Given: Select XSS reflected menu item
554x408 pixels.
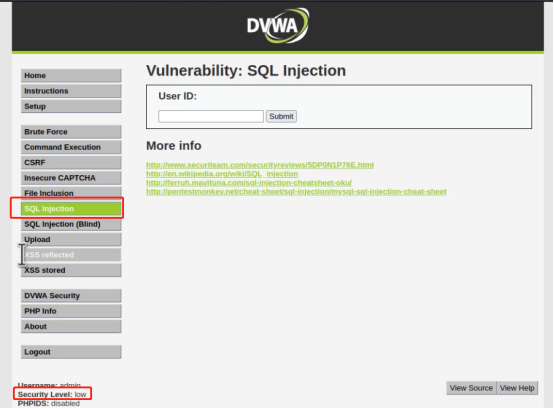Looking at the screenshot, I should point(71,255).
